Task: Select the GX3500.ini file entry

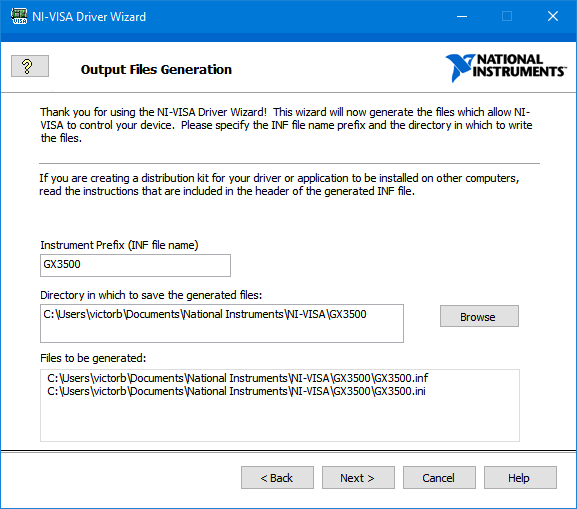Action: (236, 391)
